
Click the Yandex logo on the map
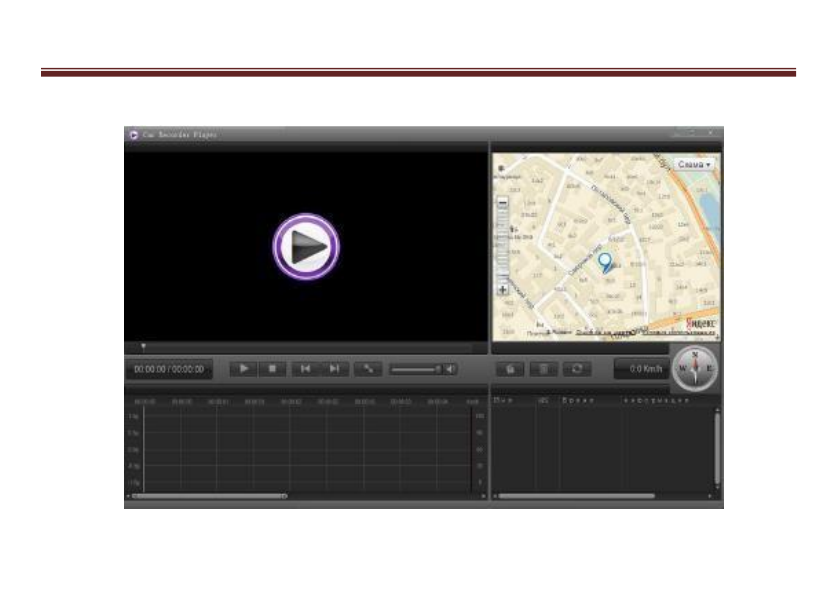click(x=700, y=323)
